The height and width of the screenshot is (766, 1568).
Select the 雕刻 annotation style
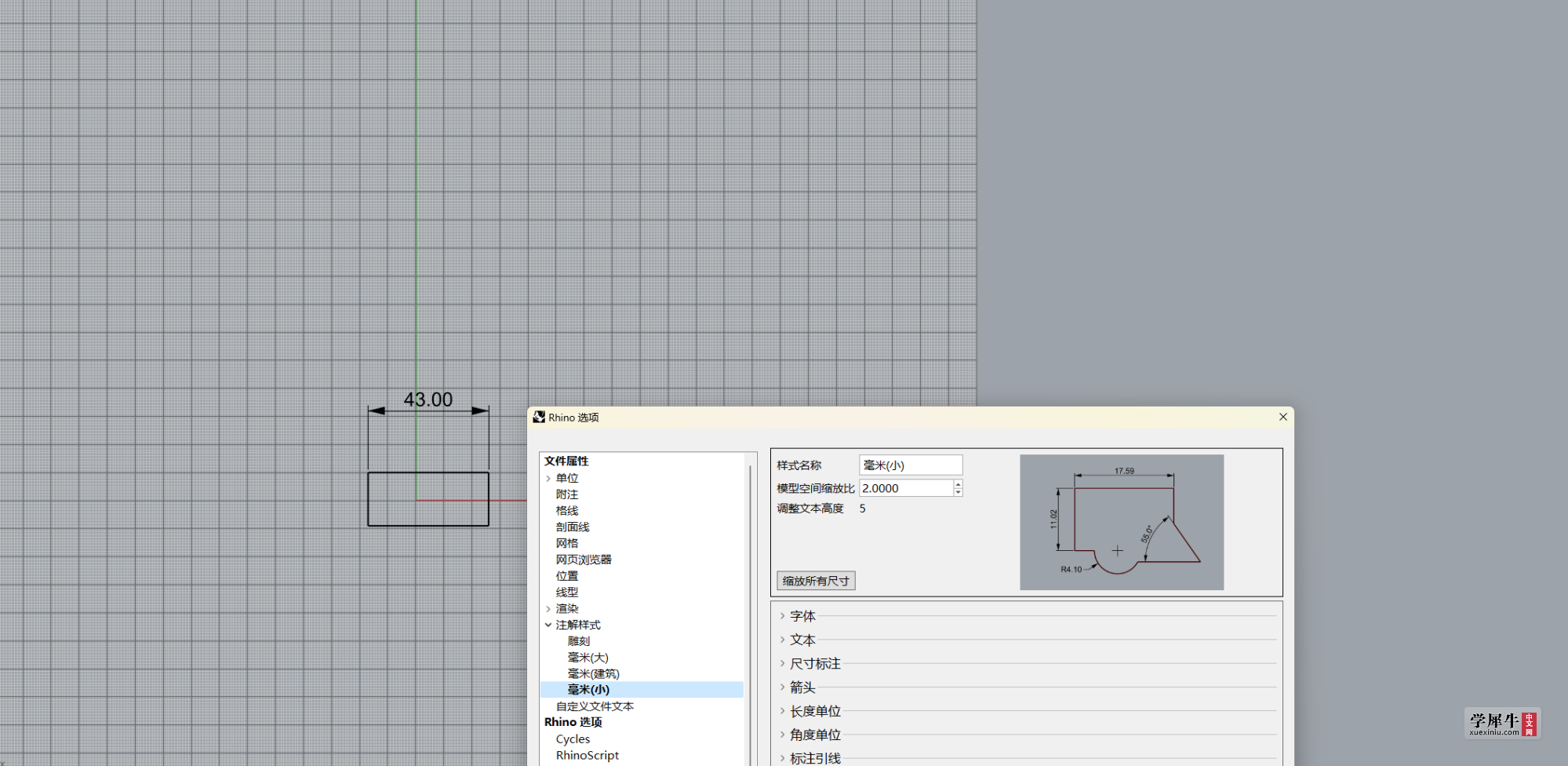(x=579, y=641)
